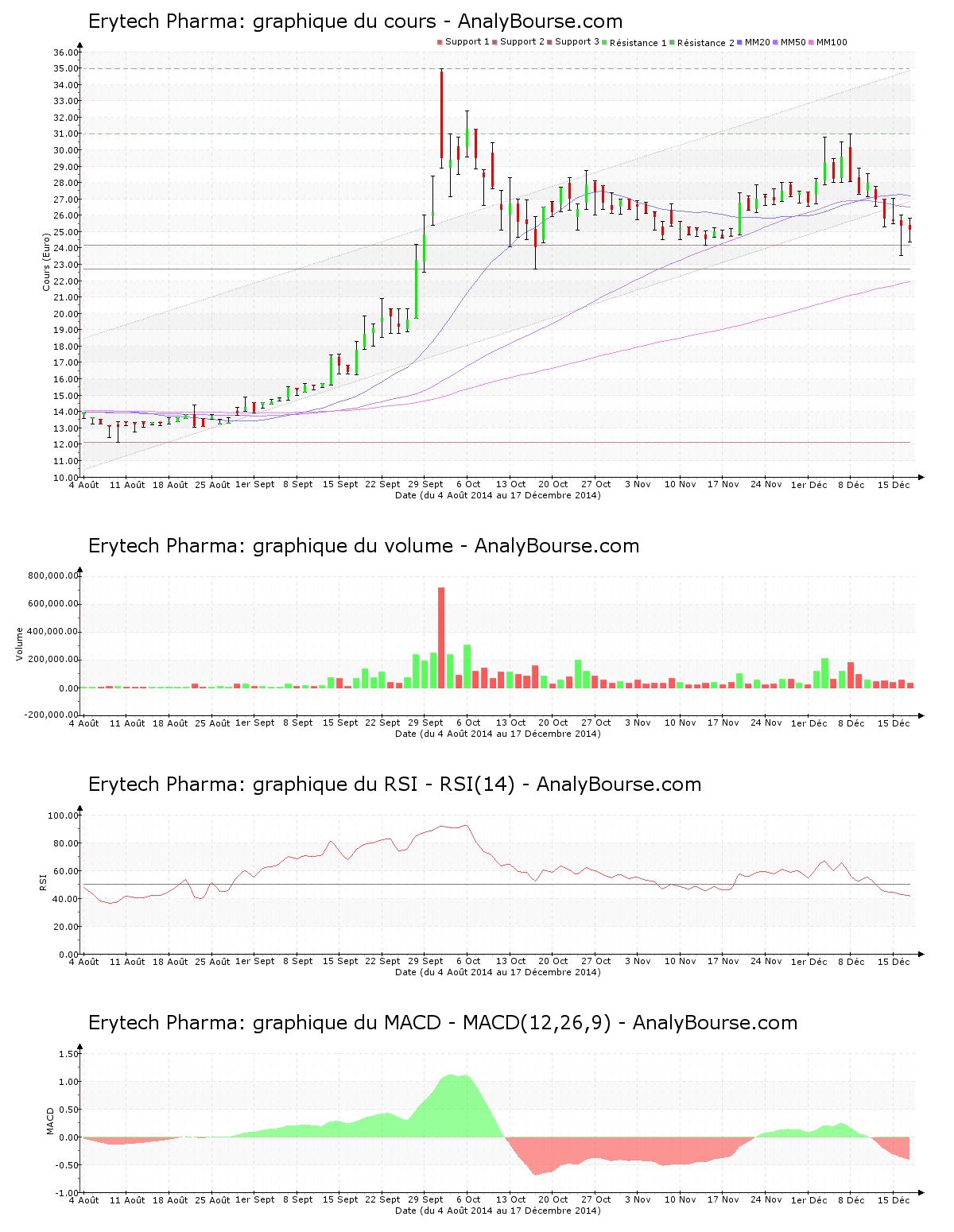Click the 'MACD' vertical axis label
The height and width of the screenshot is (1232, 954).
[51, 1121]
